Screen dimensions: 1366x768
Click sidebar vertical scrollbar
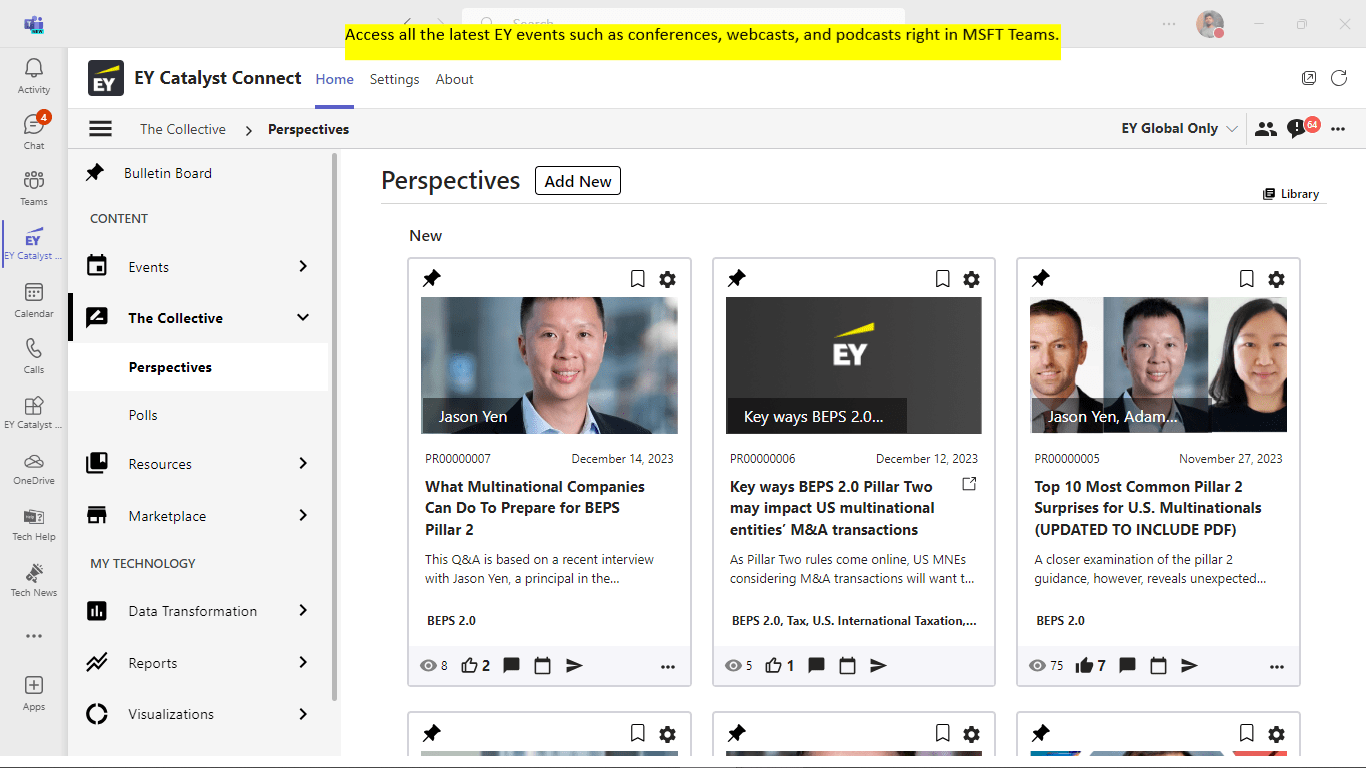click(x=335, y=427)
